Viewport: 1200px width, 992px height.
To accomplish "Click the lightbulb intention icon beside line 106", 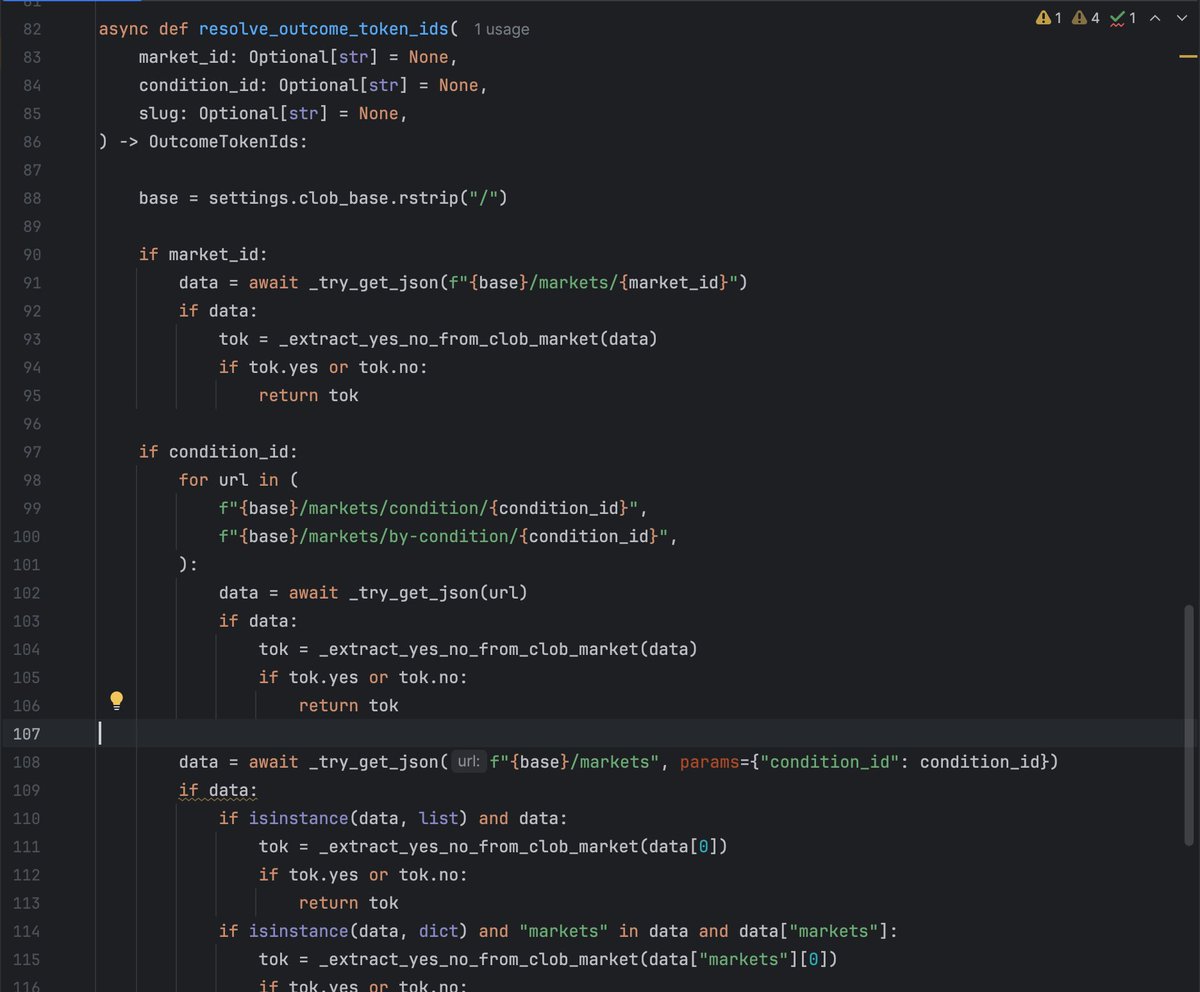I will point(116,700).
